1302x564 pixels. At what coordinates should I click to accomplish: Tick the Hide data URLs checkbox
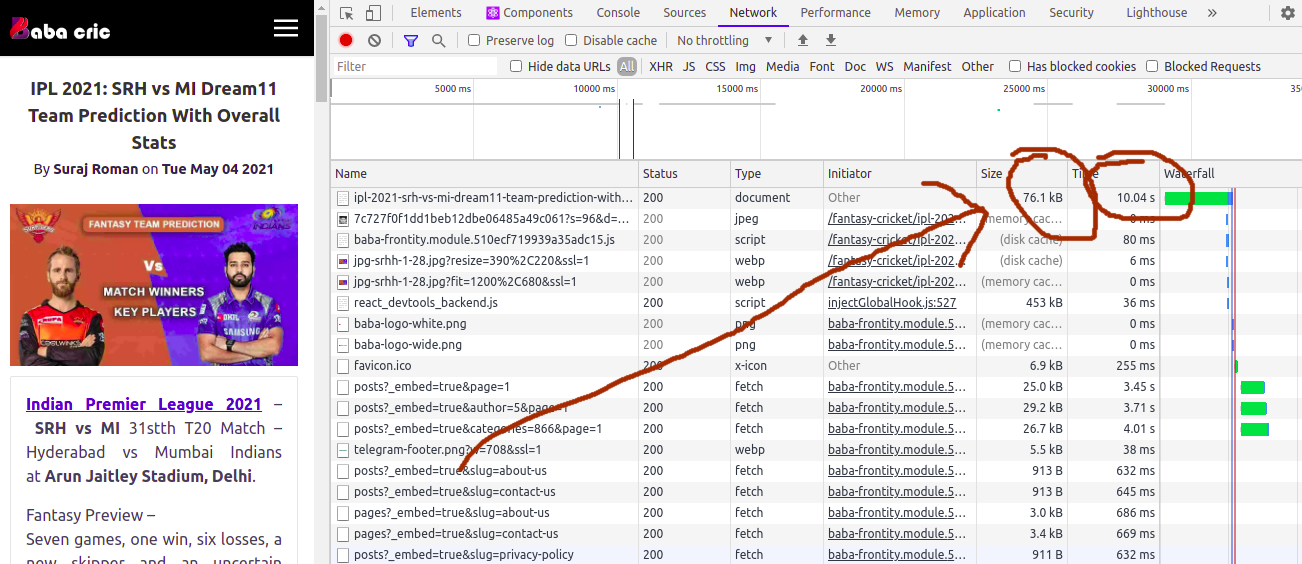pyautogui.click(x=516, y=67)
